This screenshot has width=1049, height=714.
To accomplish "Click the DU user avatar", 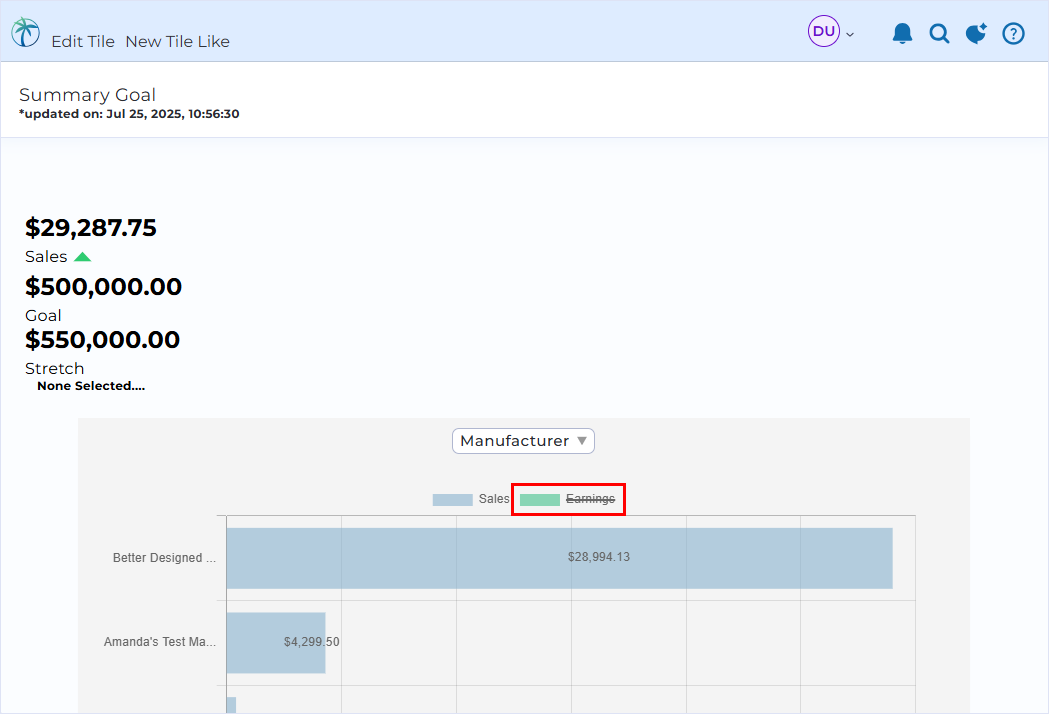I will coord(824,31).
